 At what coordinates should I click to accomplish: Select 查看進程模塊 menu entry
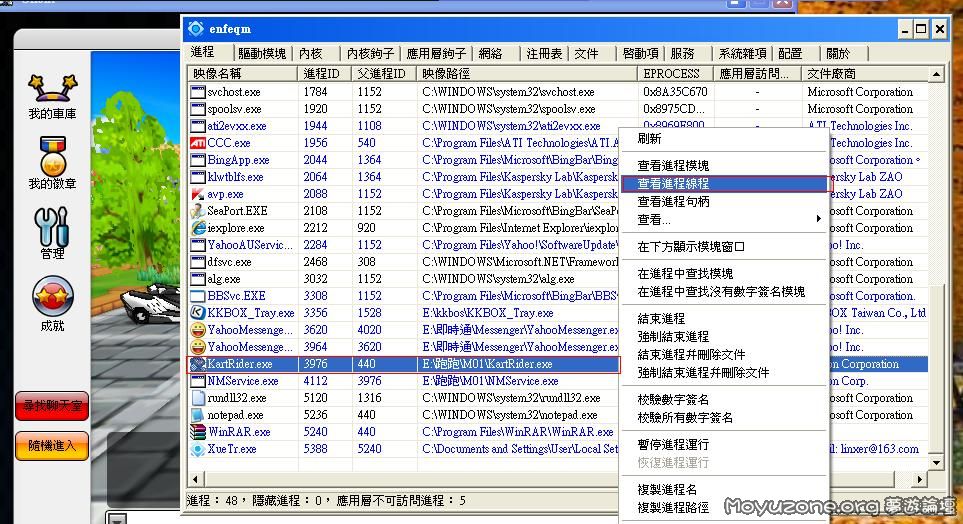724,166
